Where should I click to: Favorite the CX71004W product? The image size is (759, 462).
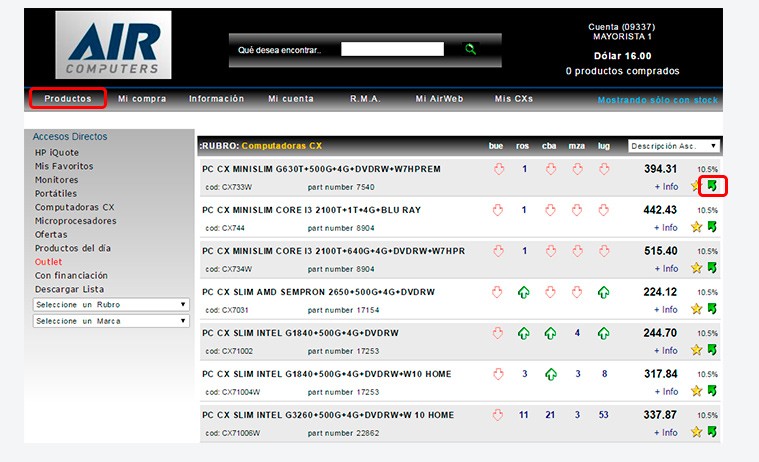tap(696, 391)
